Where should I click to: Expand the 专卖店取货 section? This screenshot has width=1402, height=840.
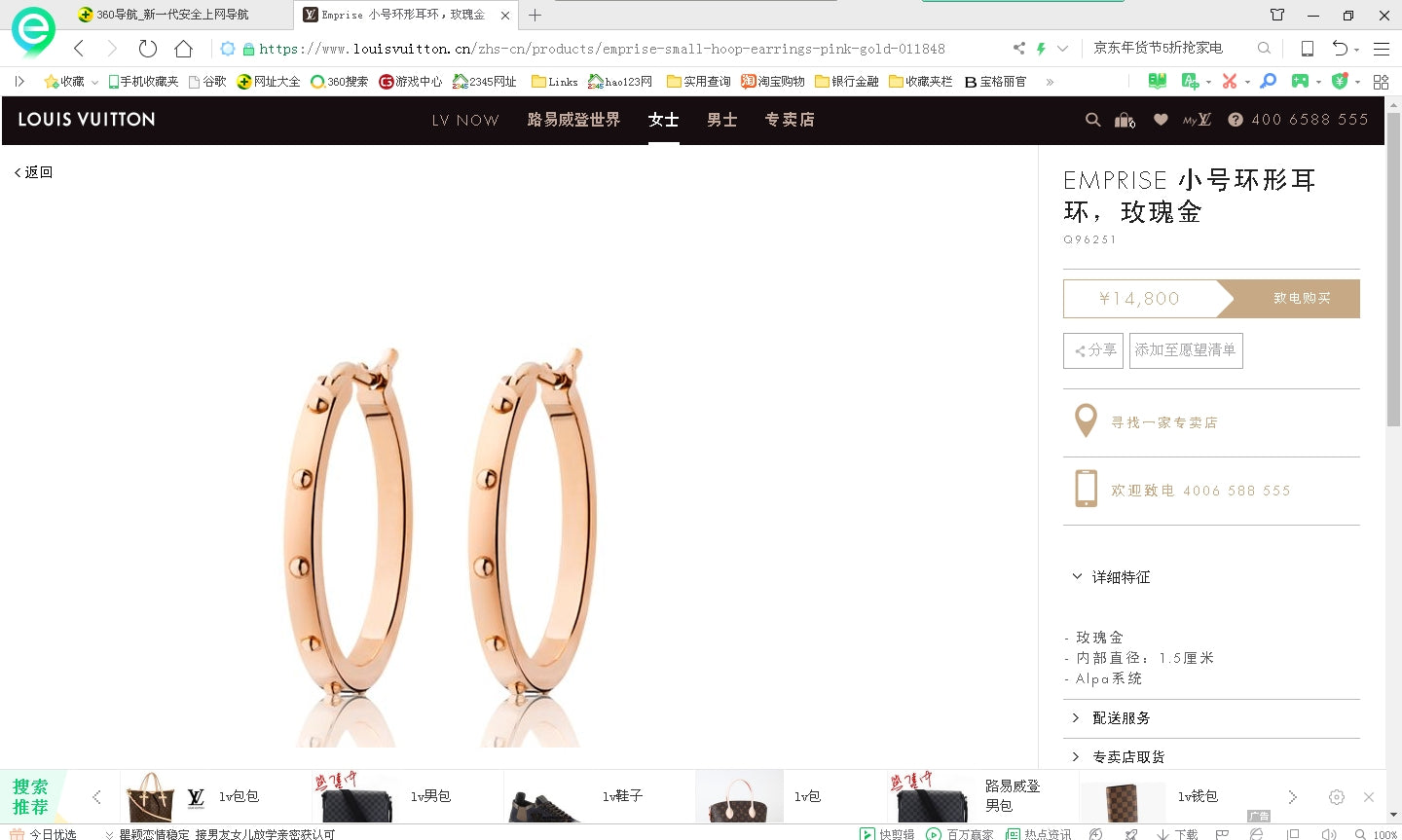tap(1127, 756)
